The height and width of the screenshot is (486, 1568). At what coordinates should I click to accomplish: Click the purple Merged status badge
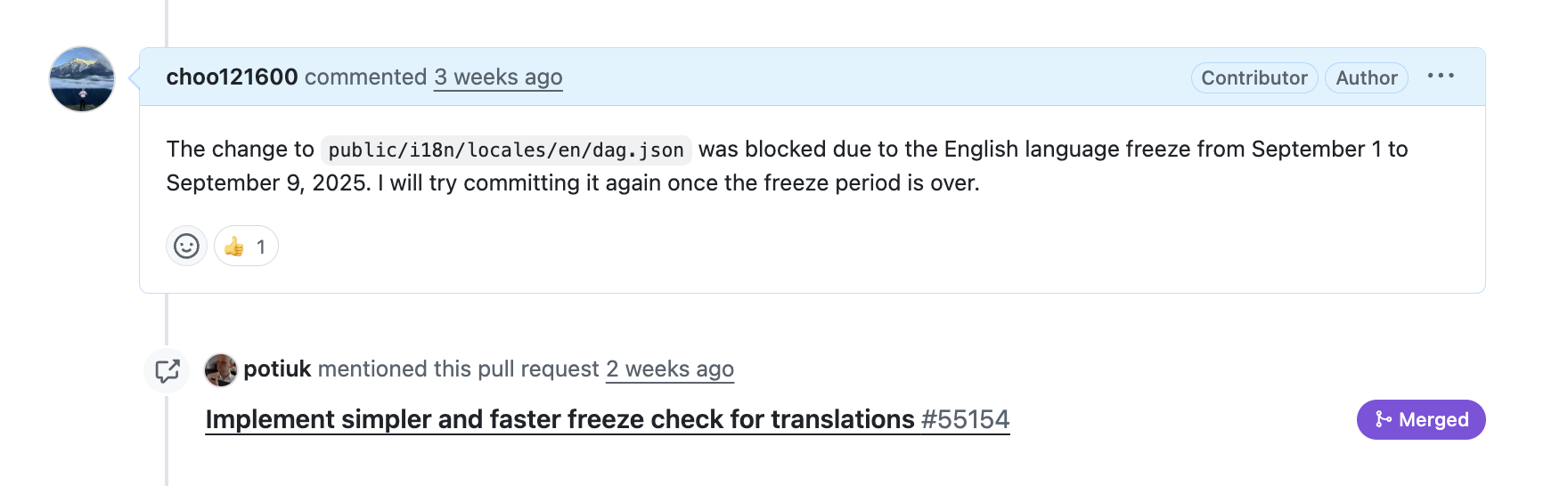[1421, 419]
